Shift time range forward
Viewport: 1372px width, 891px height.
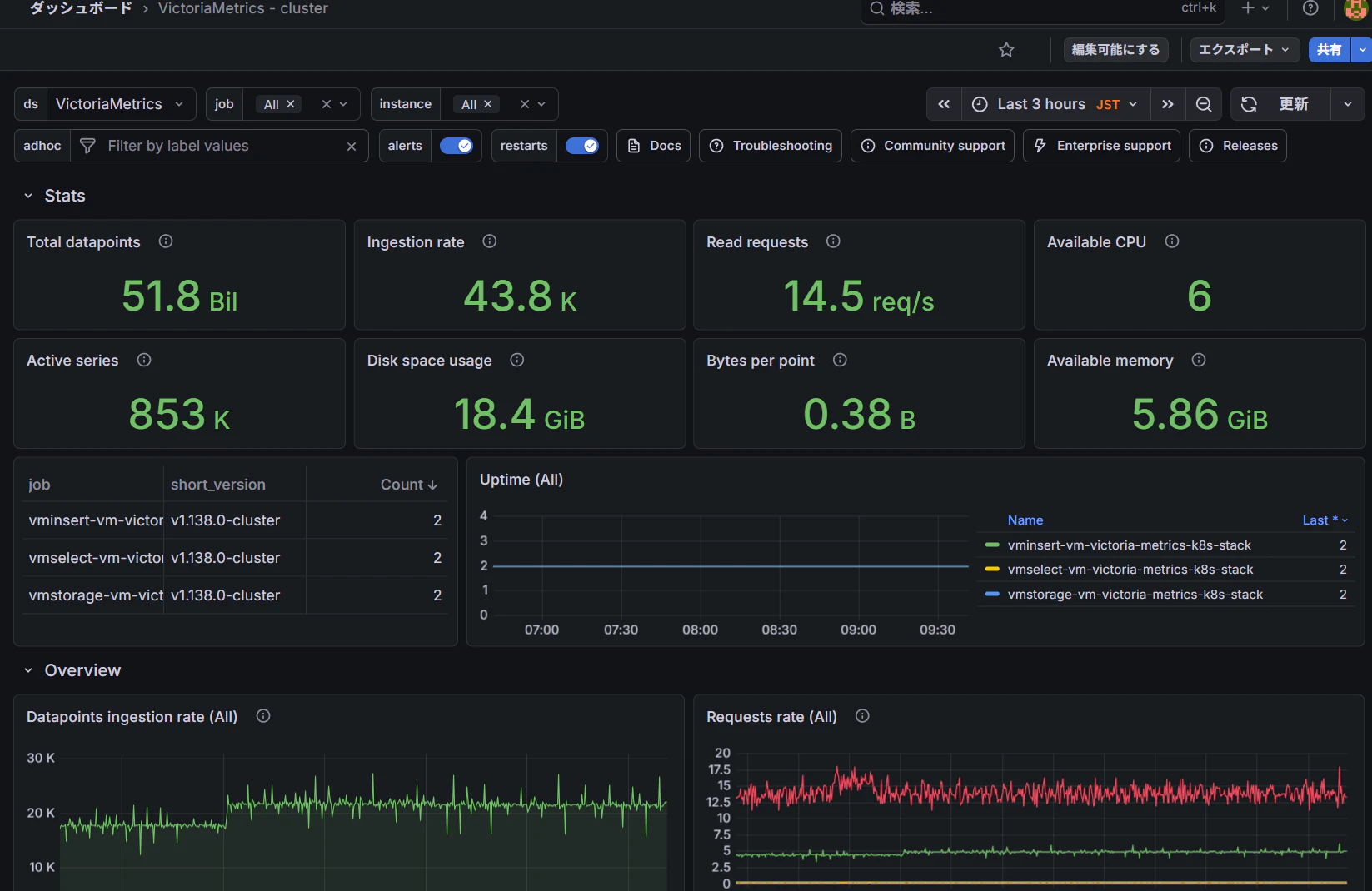[1168, 104]
